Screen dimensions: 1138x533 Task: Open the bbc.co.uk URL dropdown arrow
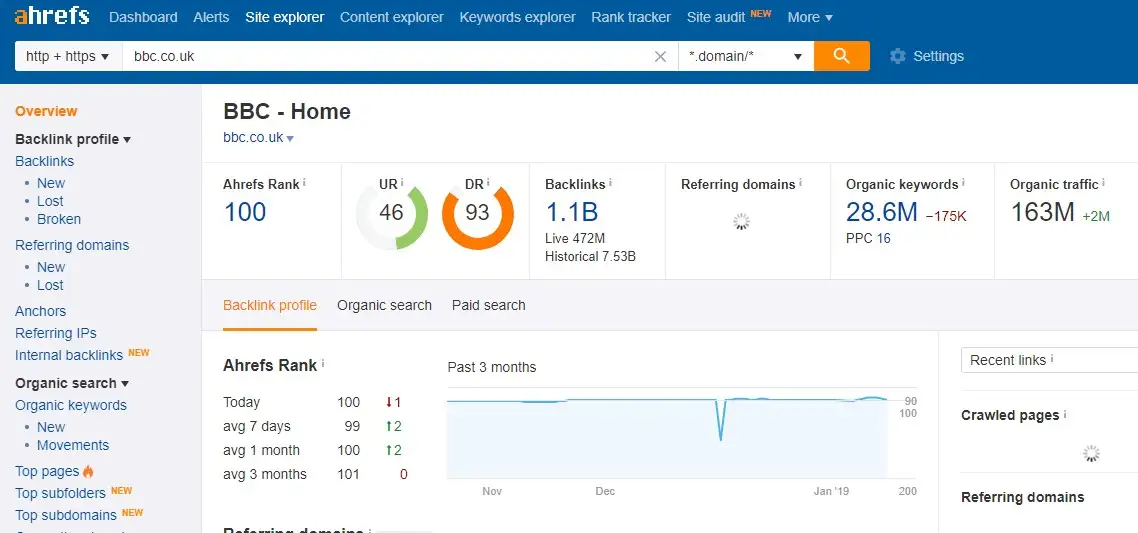[290, 138]
